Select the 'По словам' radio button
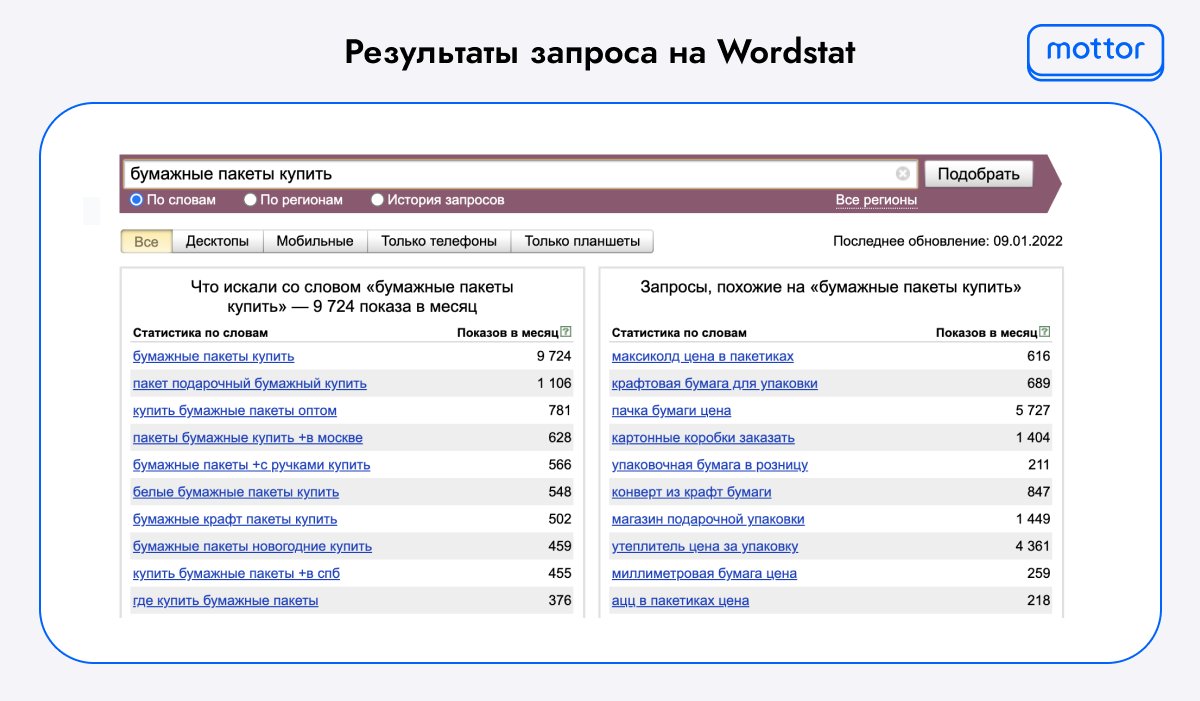Screen dimensions: 1200x701 137,200
